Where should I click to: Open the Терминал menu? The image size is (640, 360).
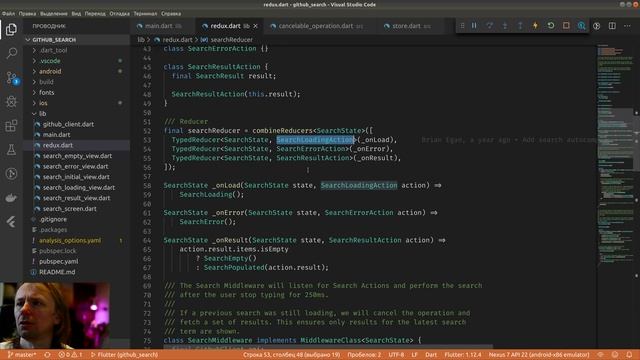click(145, 13)
